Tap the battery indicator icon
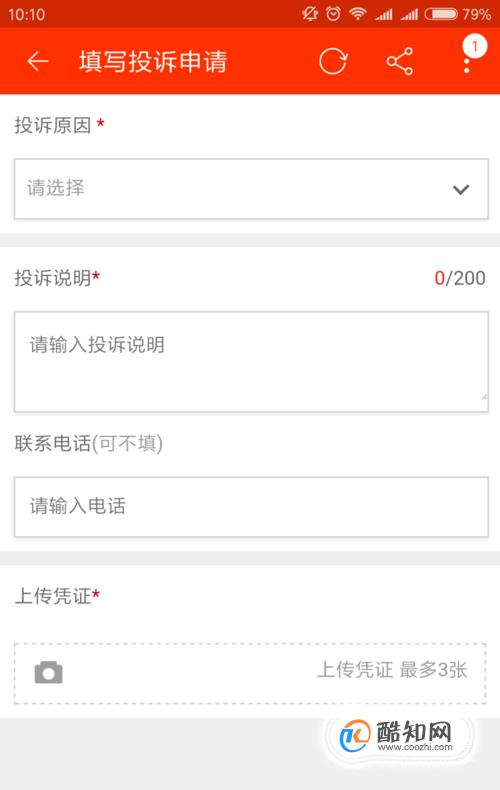 tap(441, 14)
